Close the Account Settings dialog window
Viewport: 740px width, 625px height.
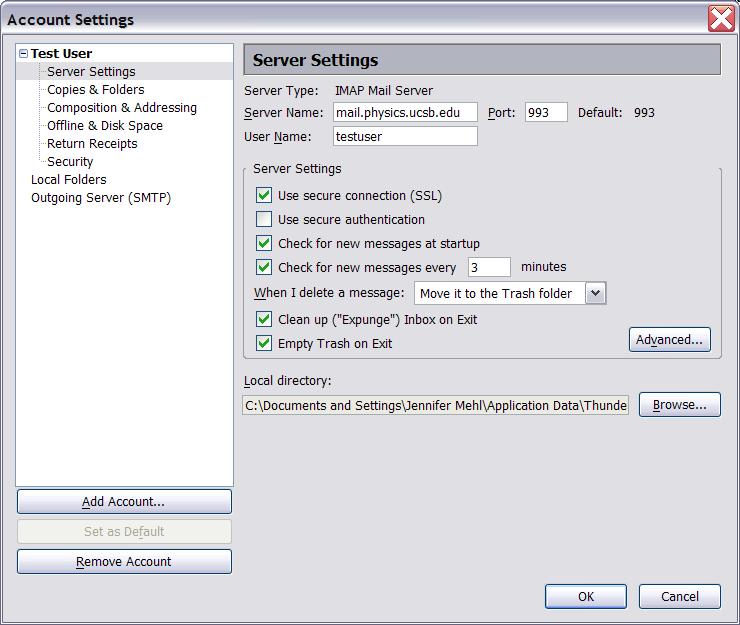tap(721, 18)
